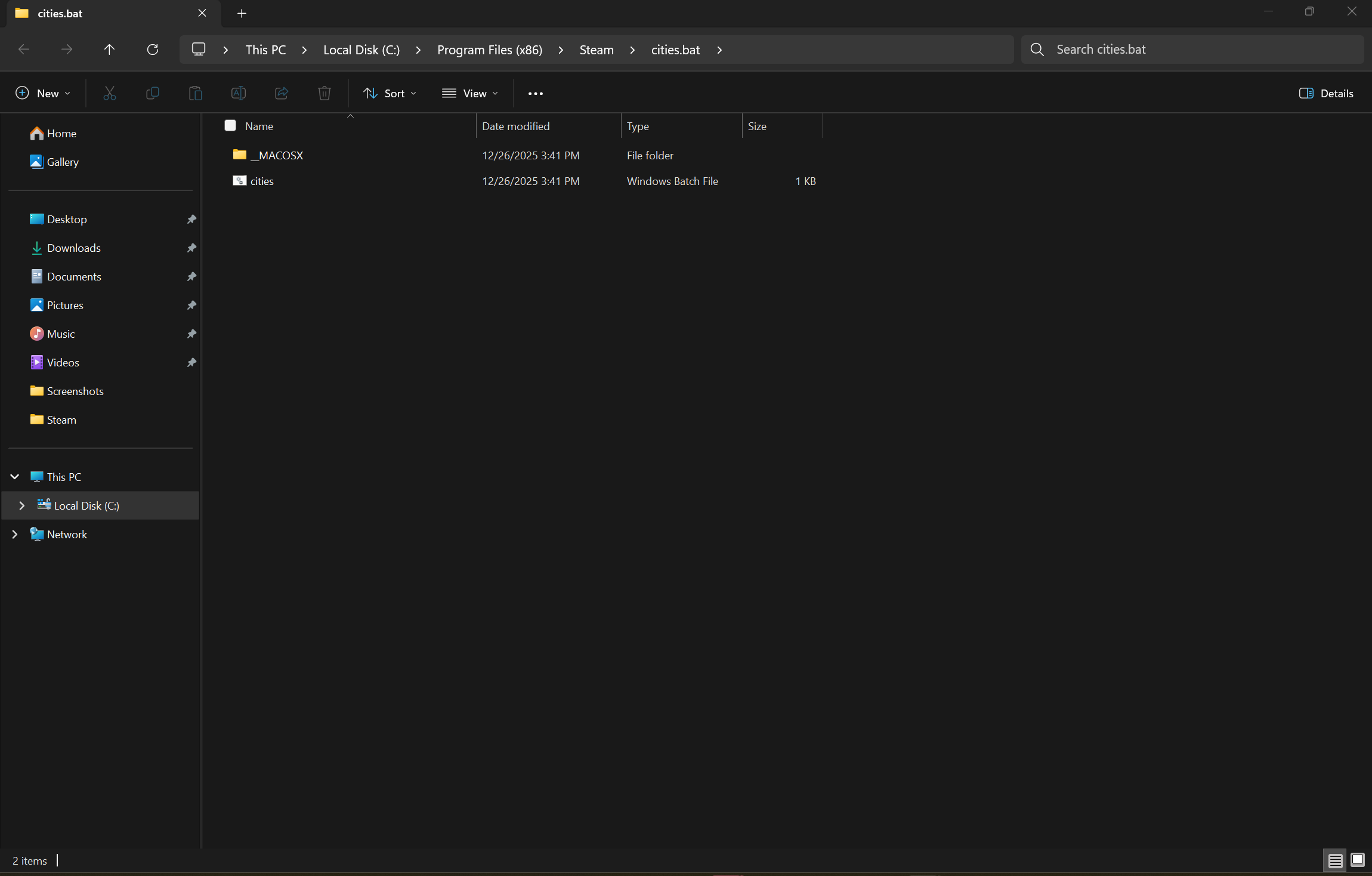The width and height of the screenshot is (1372, 876).
Task: Refresh the current folder view
Action: 153,50
